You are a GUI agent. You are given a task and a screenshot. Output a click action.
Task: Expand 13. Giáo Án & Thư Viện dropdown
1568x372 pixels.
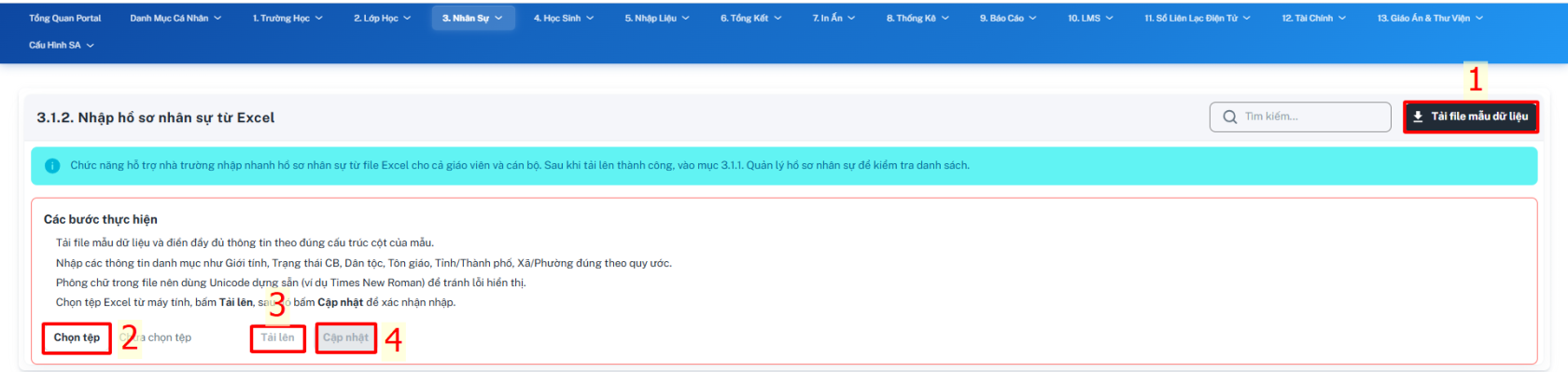click(1430, 18)
